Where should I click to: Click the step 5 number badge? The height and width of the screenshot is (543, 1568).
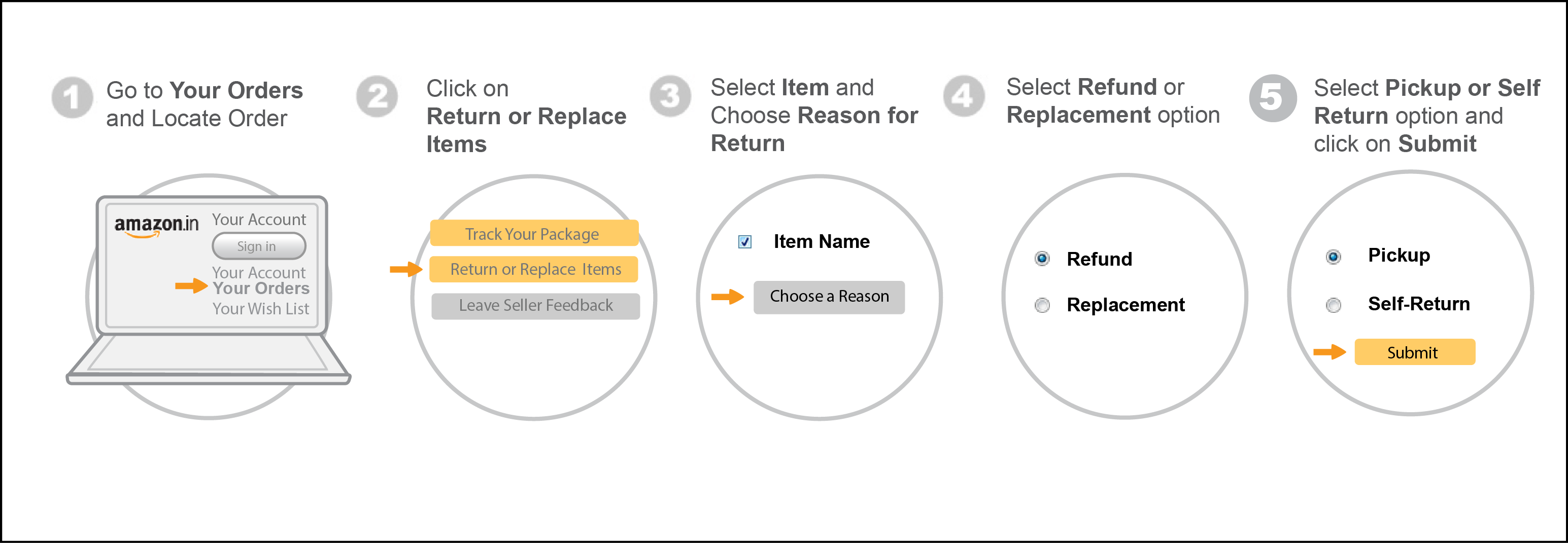click(x=1272, y=97)
